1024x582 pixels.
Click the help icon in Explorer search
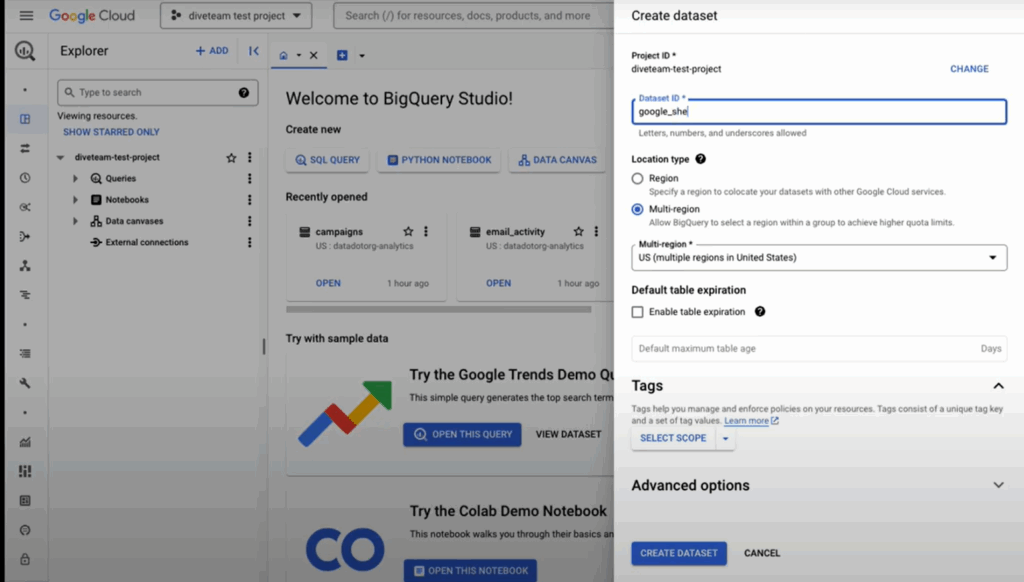point(244,93)
